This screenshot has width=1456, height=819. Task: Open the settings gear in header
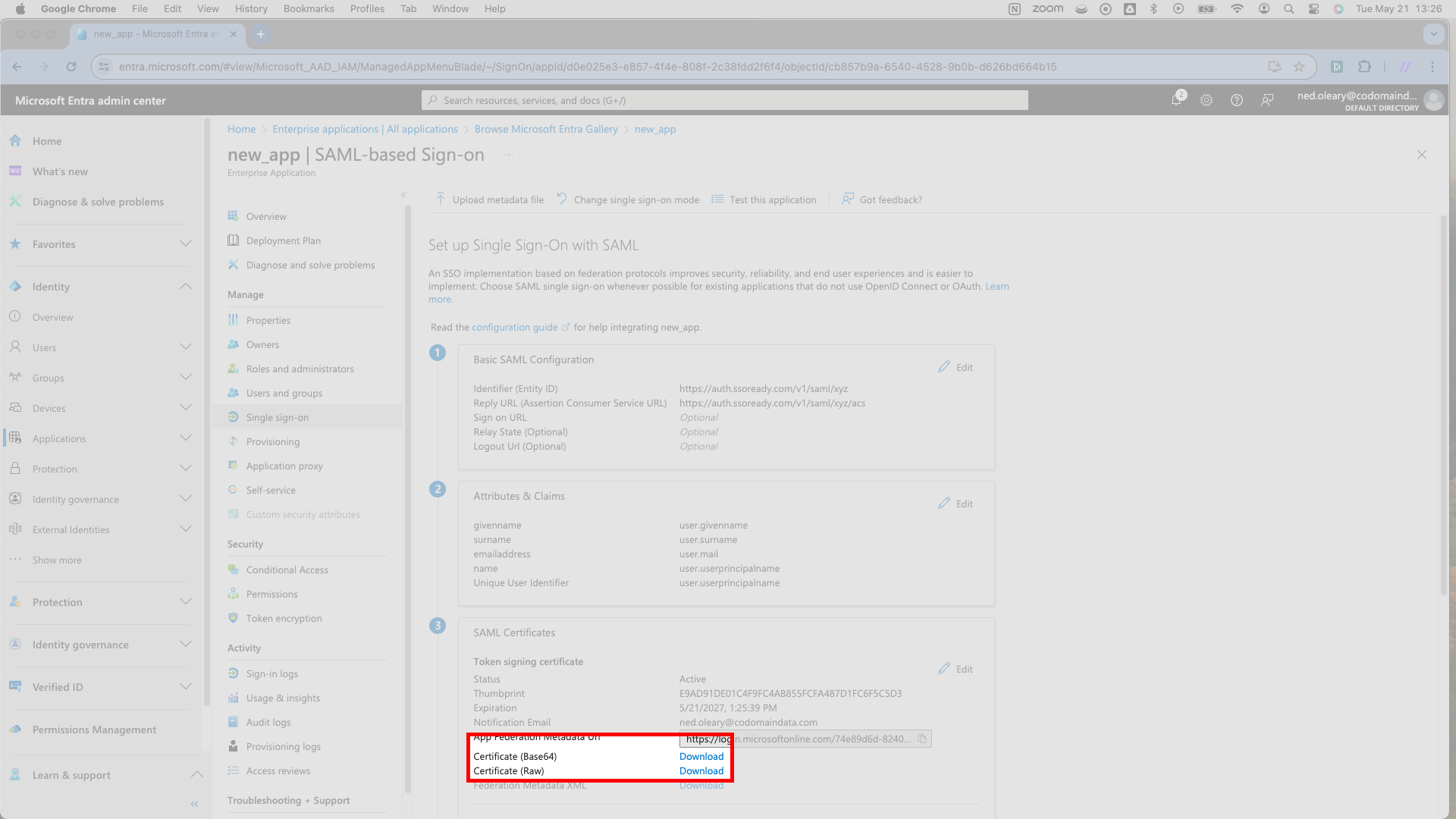click(1207, 100)
